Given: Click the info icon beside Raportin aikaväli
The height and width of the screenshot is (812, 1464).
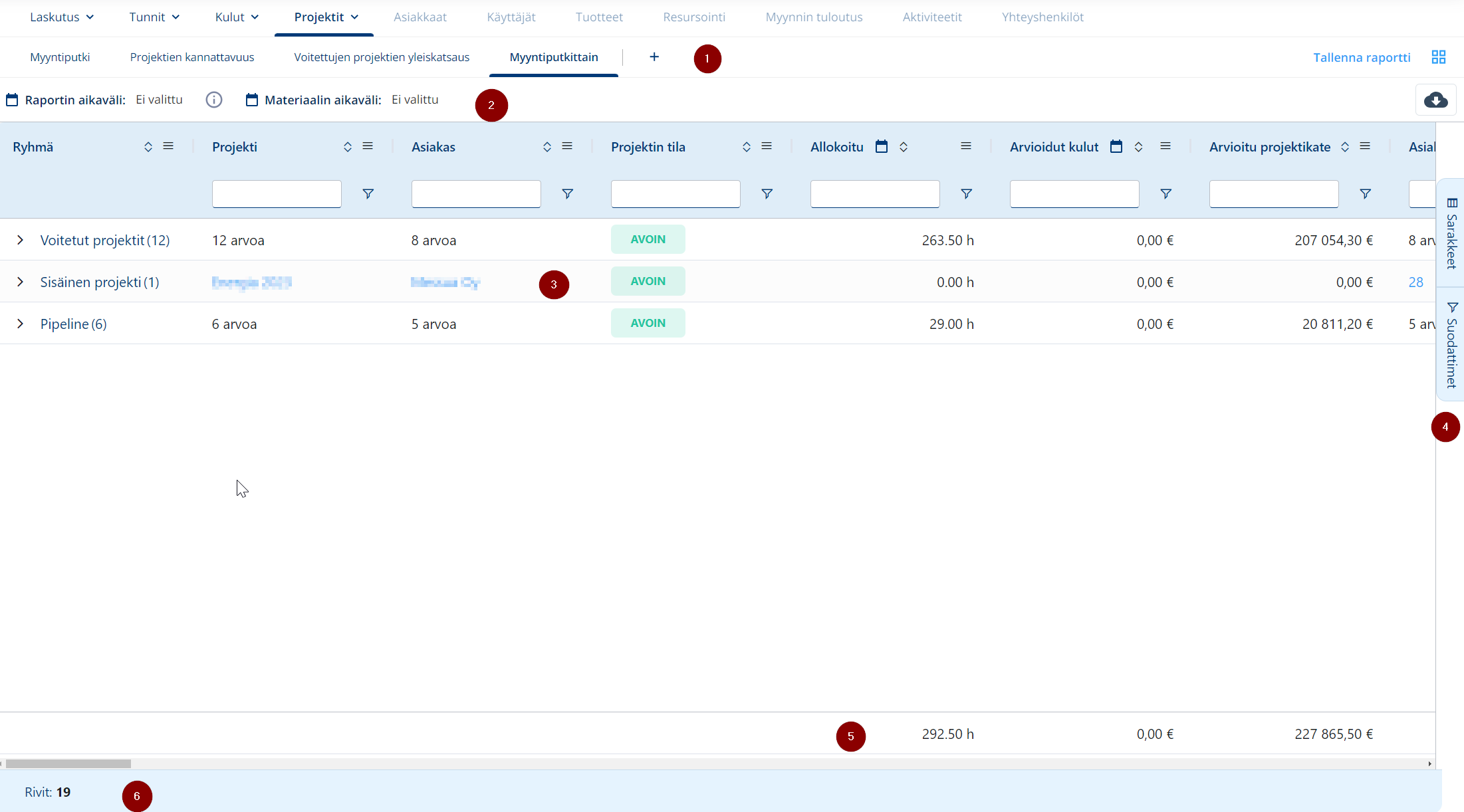Looking at the screenshot, I should coord(213,100).
